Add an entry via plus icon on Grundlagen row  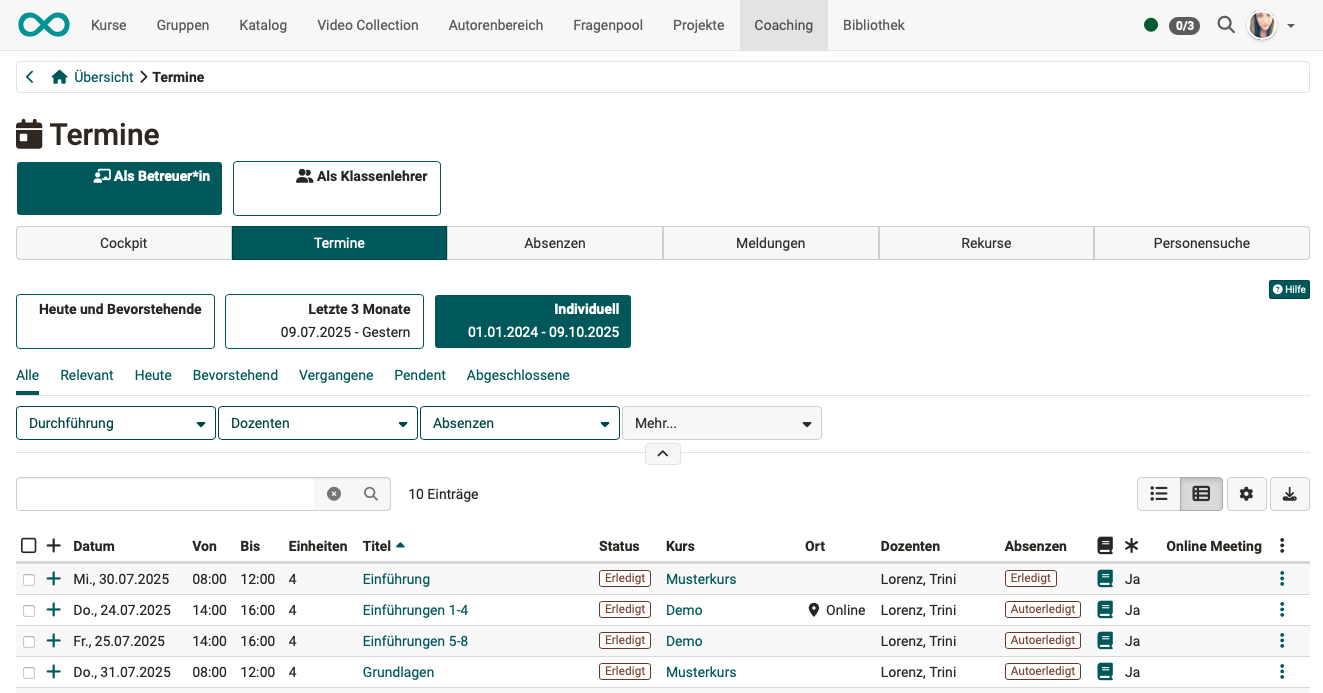pos(53,671)
